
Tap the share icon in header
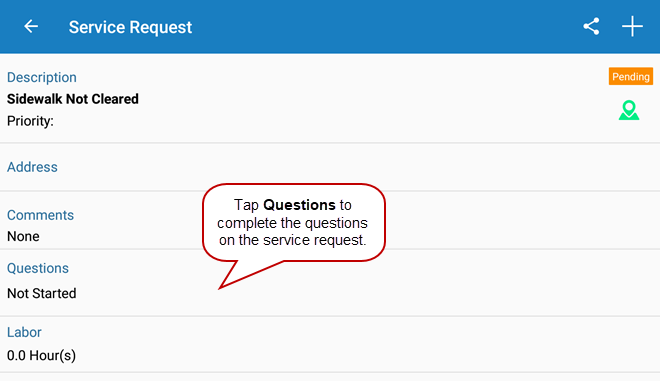[x=591, y=27]
